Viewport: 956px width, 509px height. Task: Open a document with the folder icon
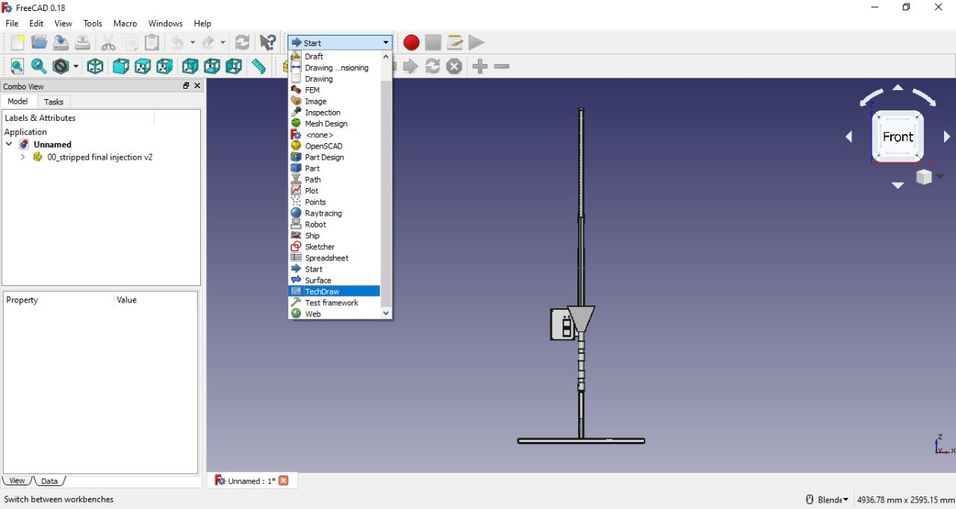pyautogui.click(x=39, y=42)
